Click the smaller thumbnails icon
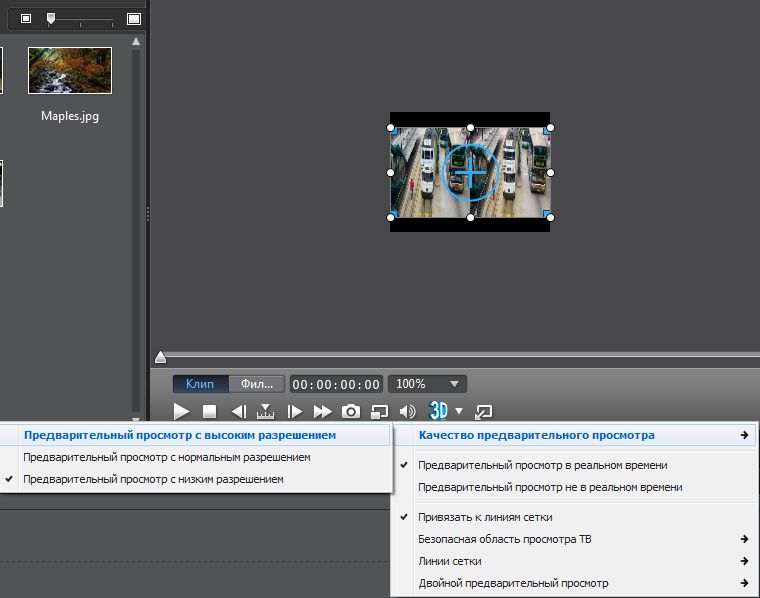Viewport: 760px width, 598px height. tap(26, 19)
